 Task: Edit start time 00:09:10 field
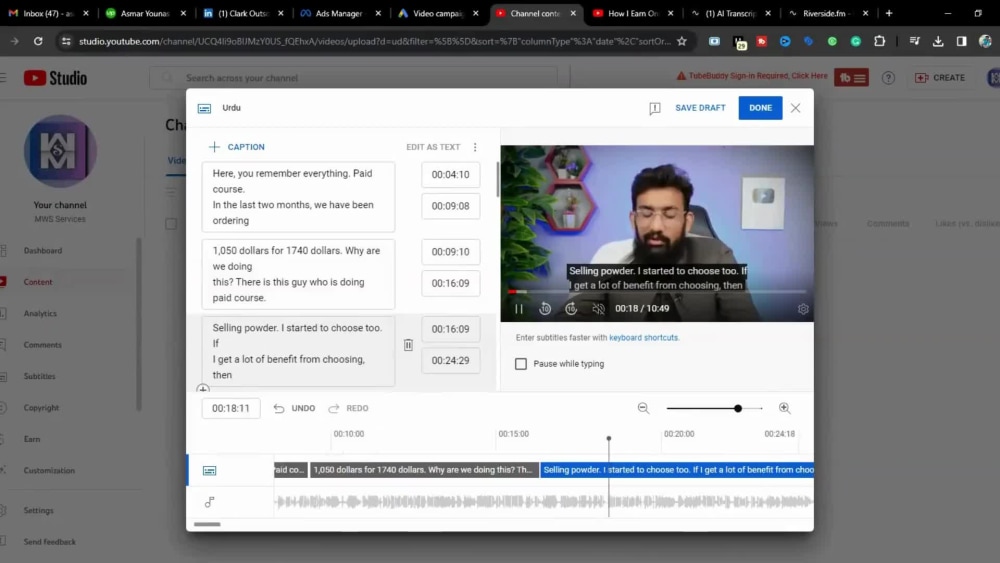[x=450, y=252]
